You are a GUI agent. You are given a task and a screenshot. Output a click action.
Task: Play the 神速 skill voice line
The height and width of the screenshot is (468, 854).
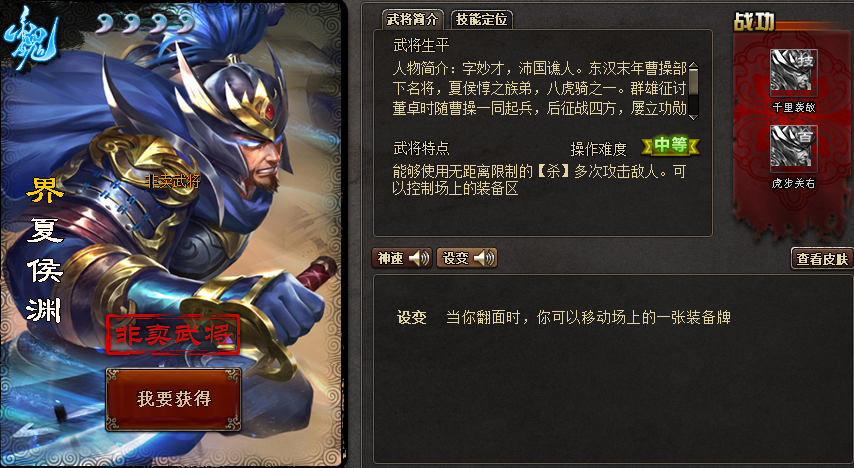pos(402,258)
